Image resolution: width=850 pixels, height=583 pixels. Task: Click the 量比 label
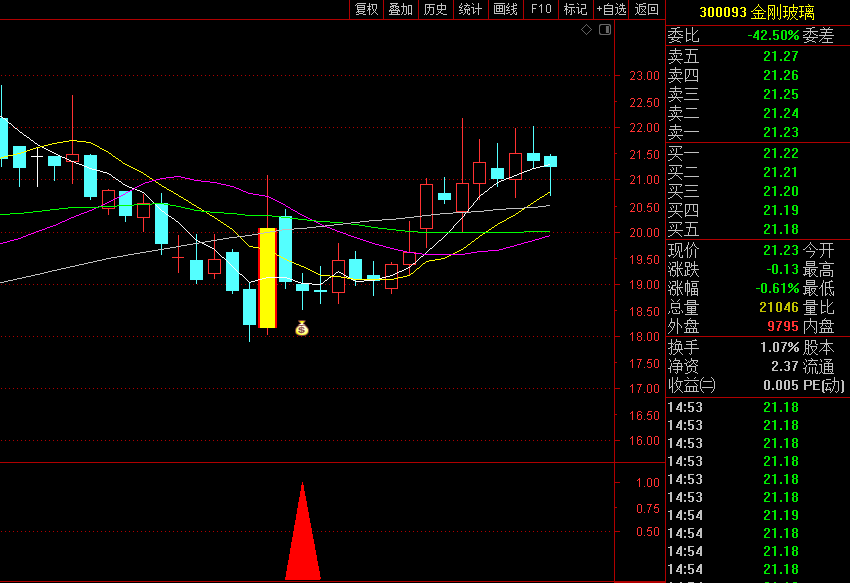(x=818, y=307)
